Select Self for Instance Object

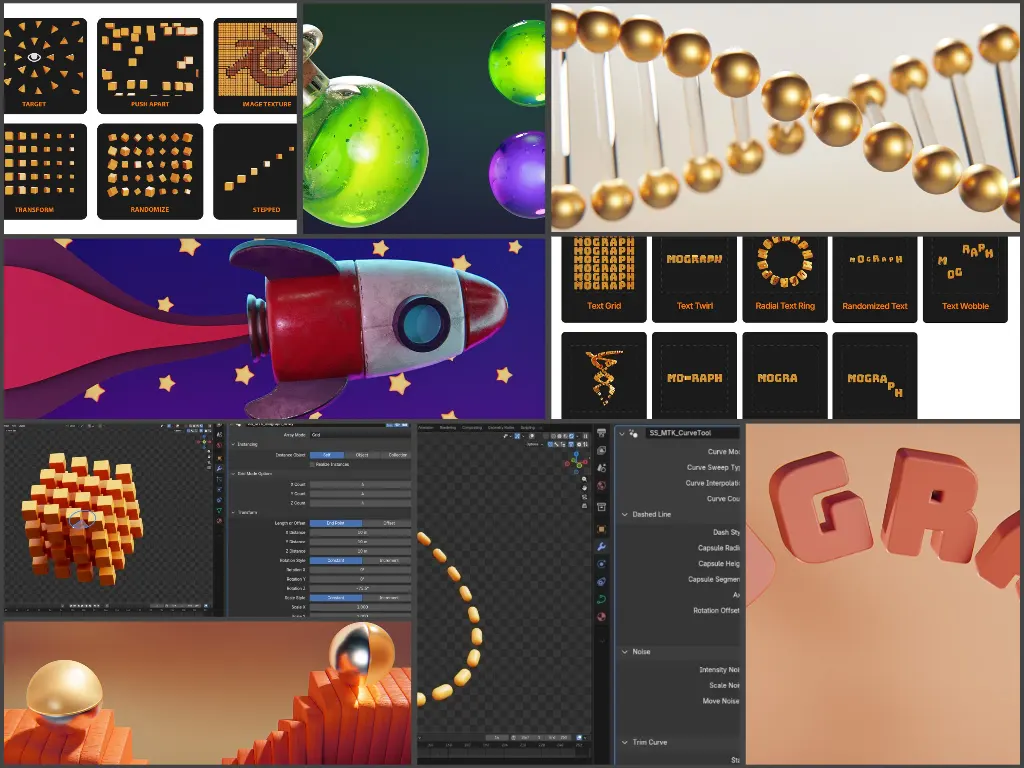(327, 455)
